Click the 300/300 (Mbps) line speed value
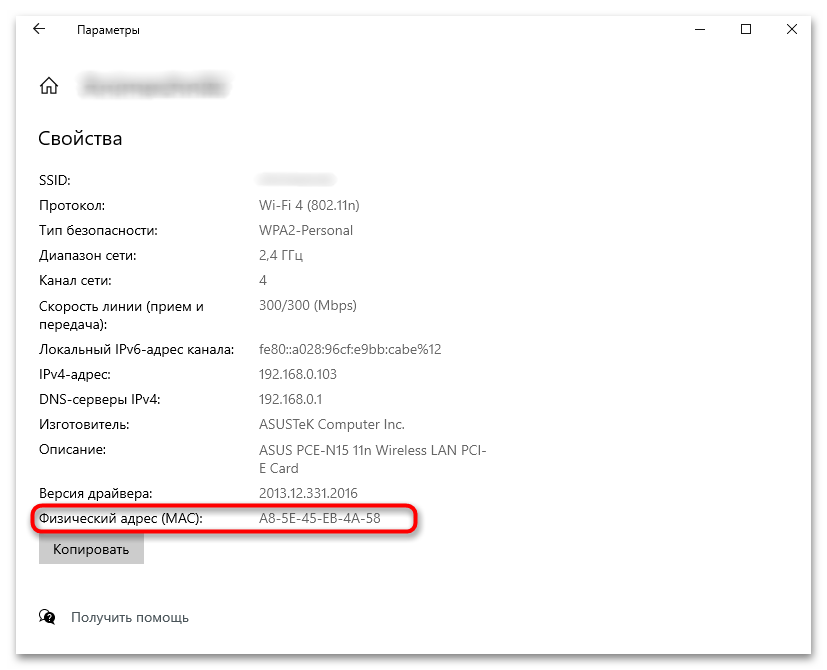 pos(307,305)
